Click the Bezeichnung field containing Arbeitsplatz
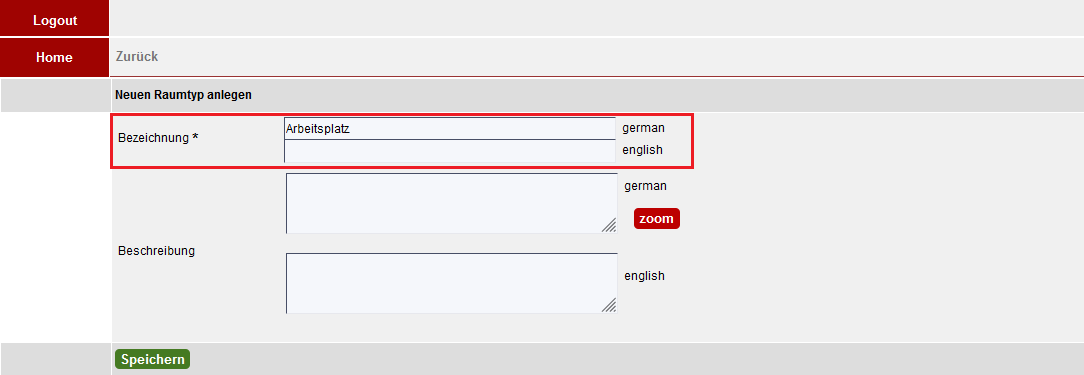 pos(449,129)
